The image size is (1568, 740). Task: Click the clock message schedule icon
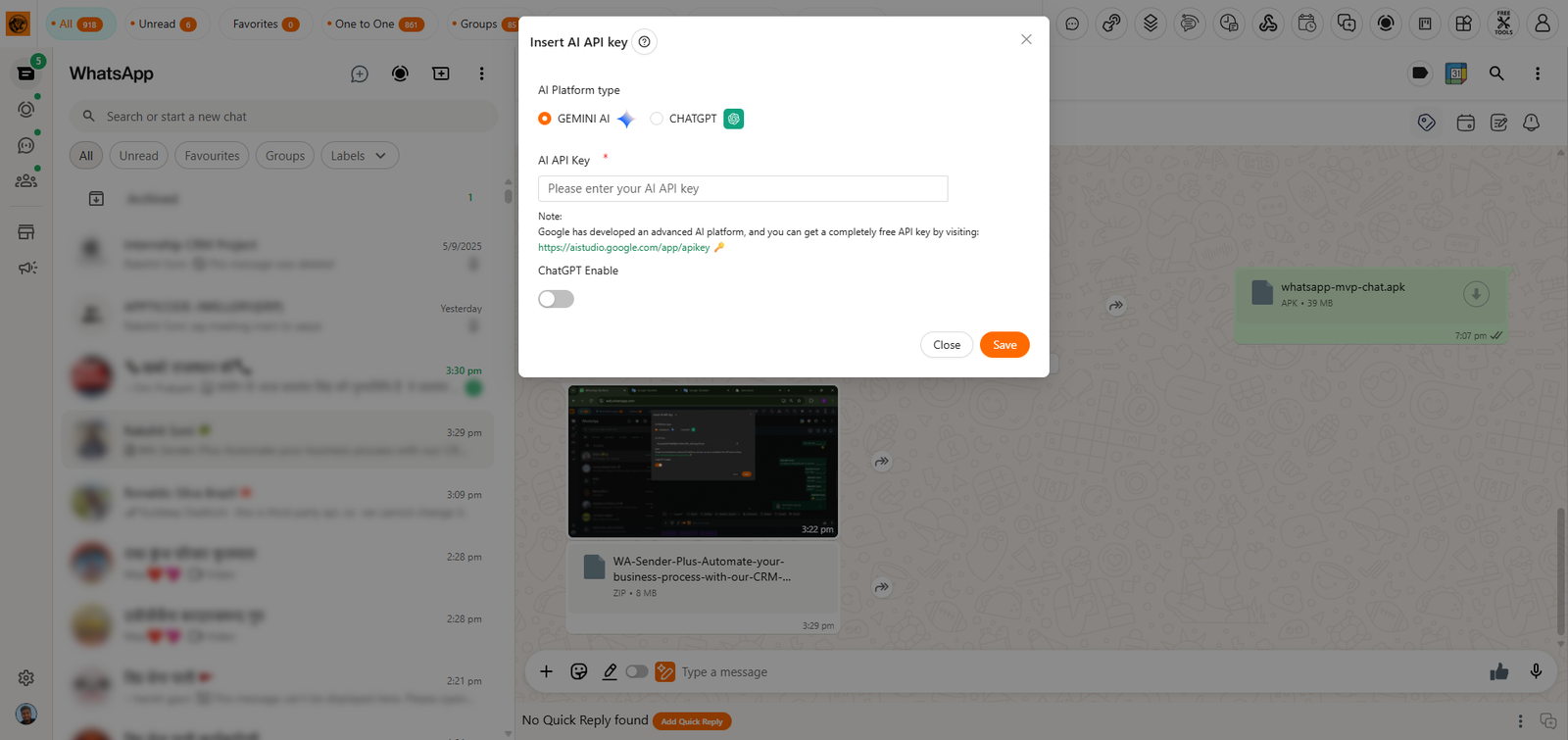[x=1229, y=24]
